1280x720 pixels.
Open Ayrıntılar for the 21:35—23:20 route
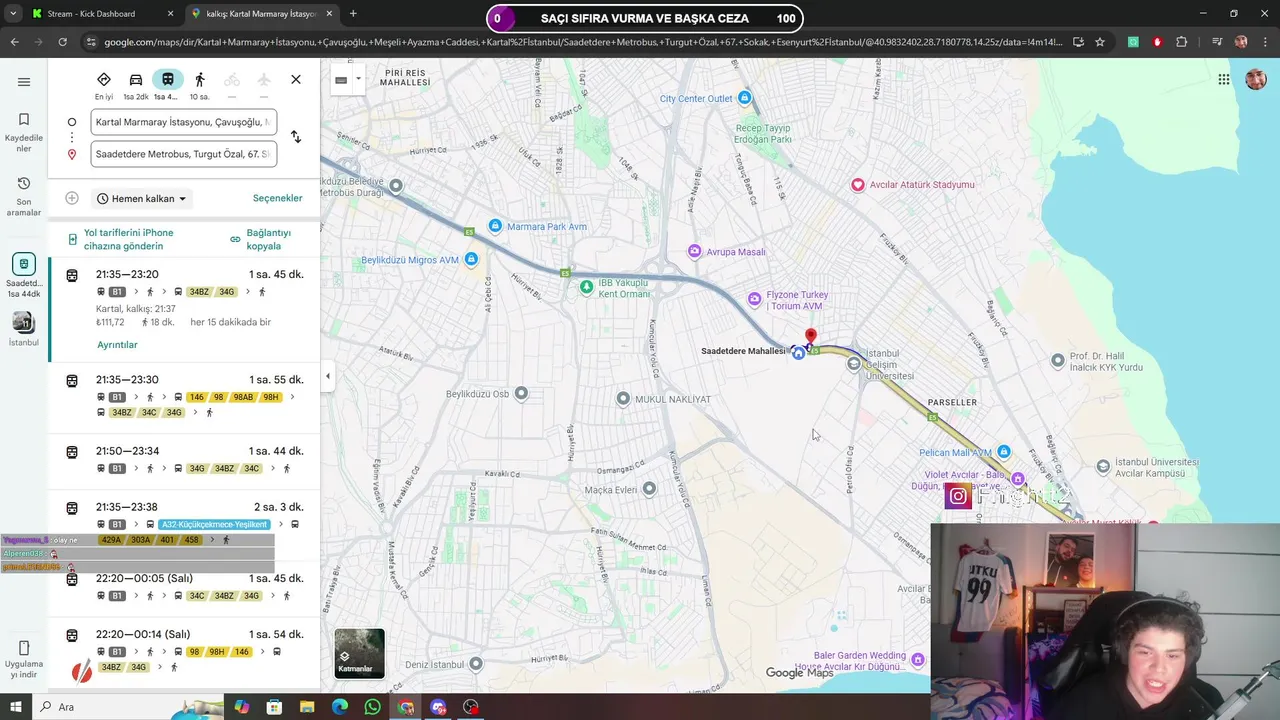coord(117,344)
